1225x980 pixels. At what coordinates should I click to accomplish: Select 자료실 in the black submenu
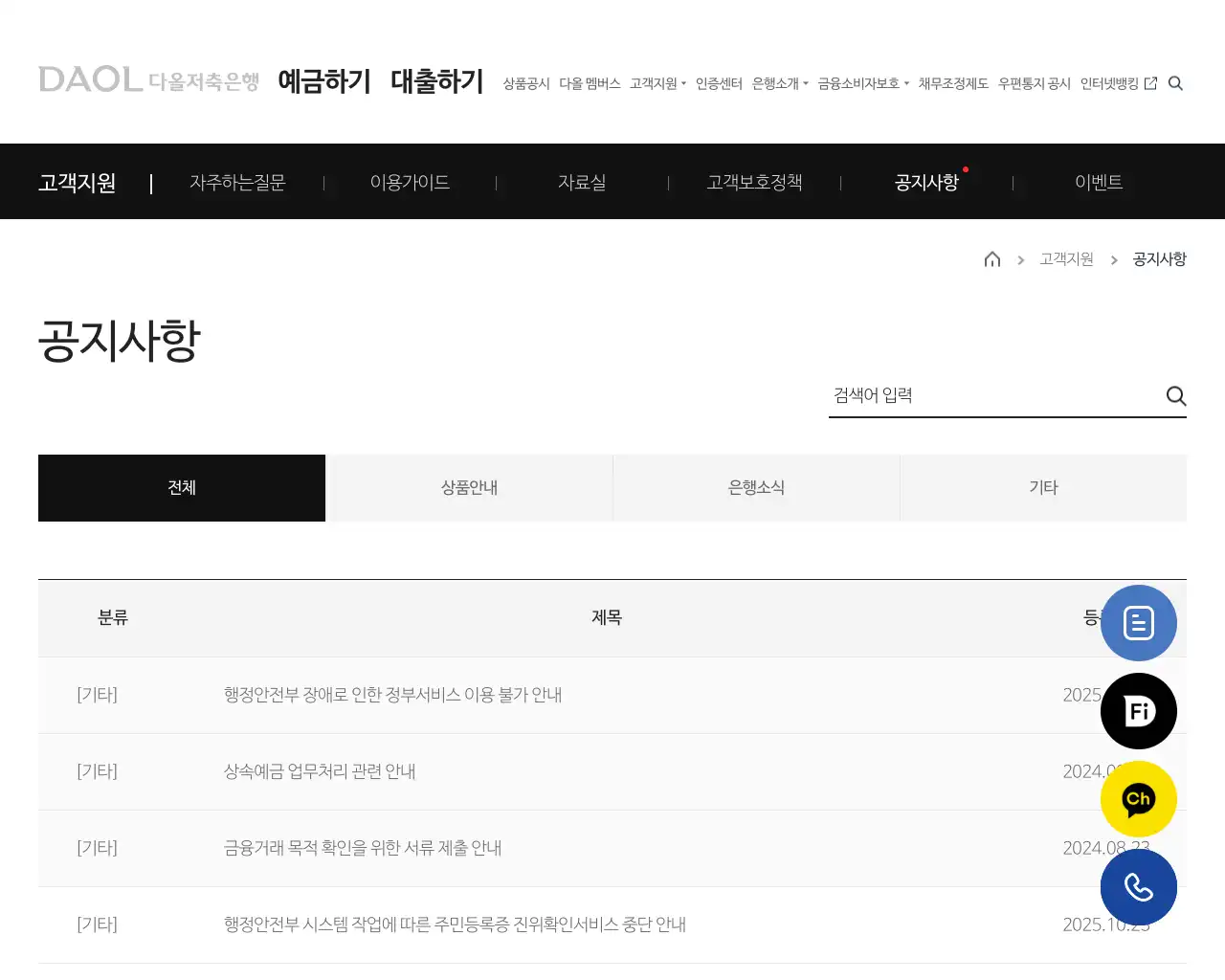[582, 182]
